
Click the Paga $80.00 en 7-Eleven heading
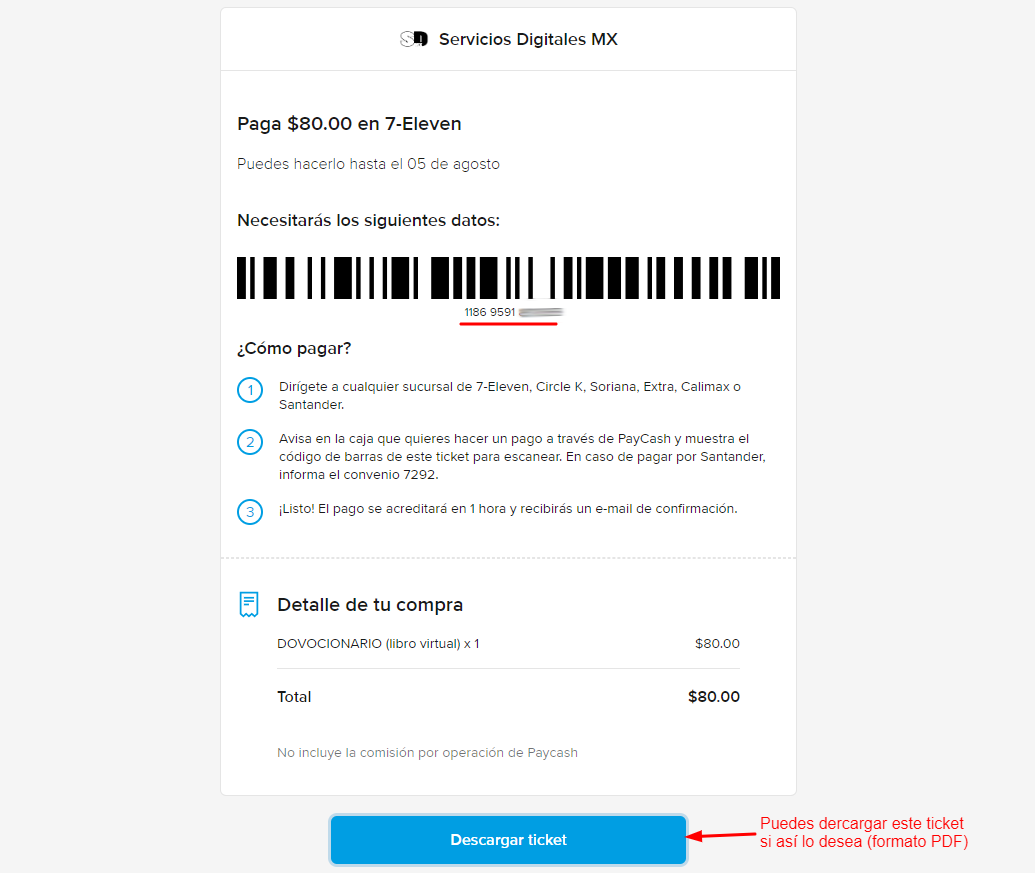point(349,124)
